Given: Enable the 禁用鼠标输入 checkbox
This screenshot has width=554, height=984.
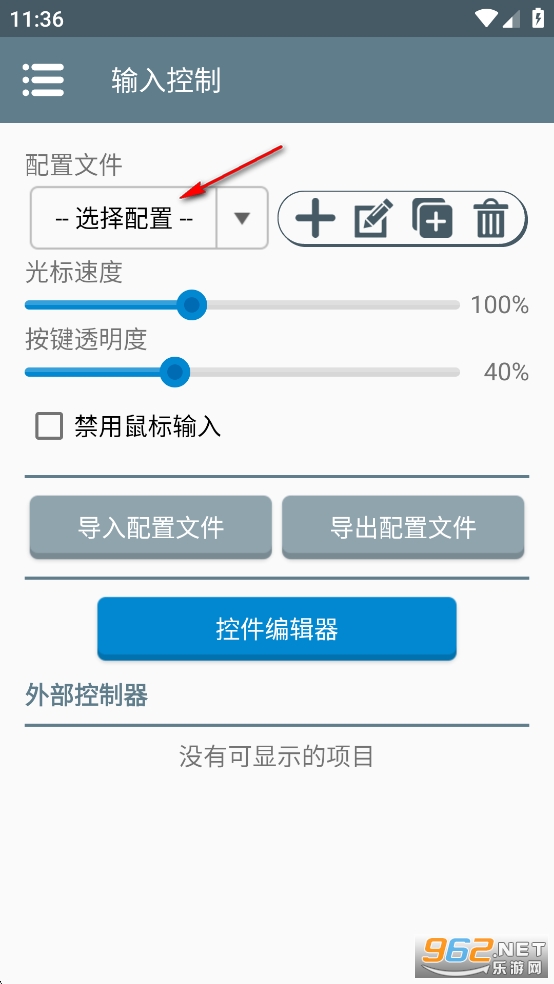Looking at the screenshot, I should coord(49,426).
